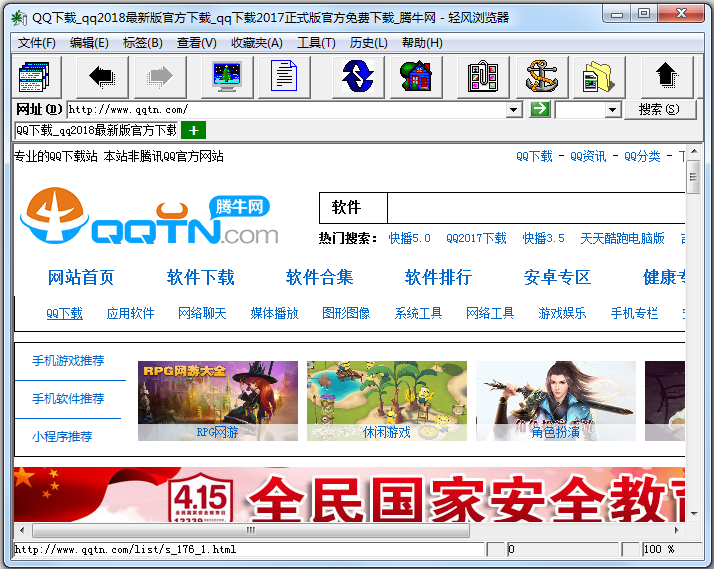Click the browser title bar app icon

(19, 18)
